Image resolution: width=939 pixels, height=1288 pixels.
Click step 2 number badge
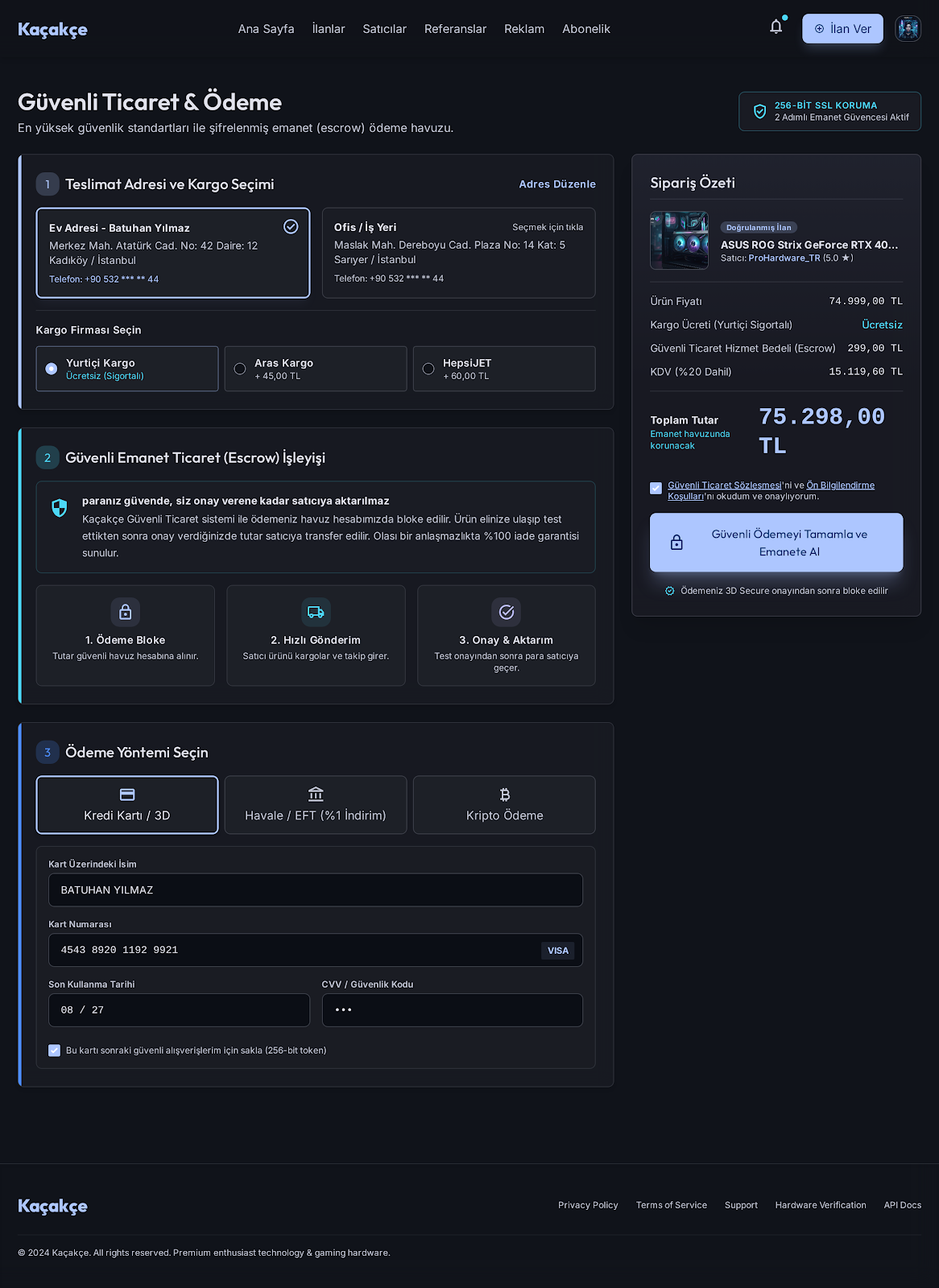click(x=48, y=458)
